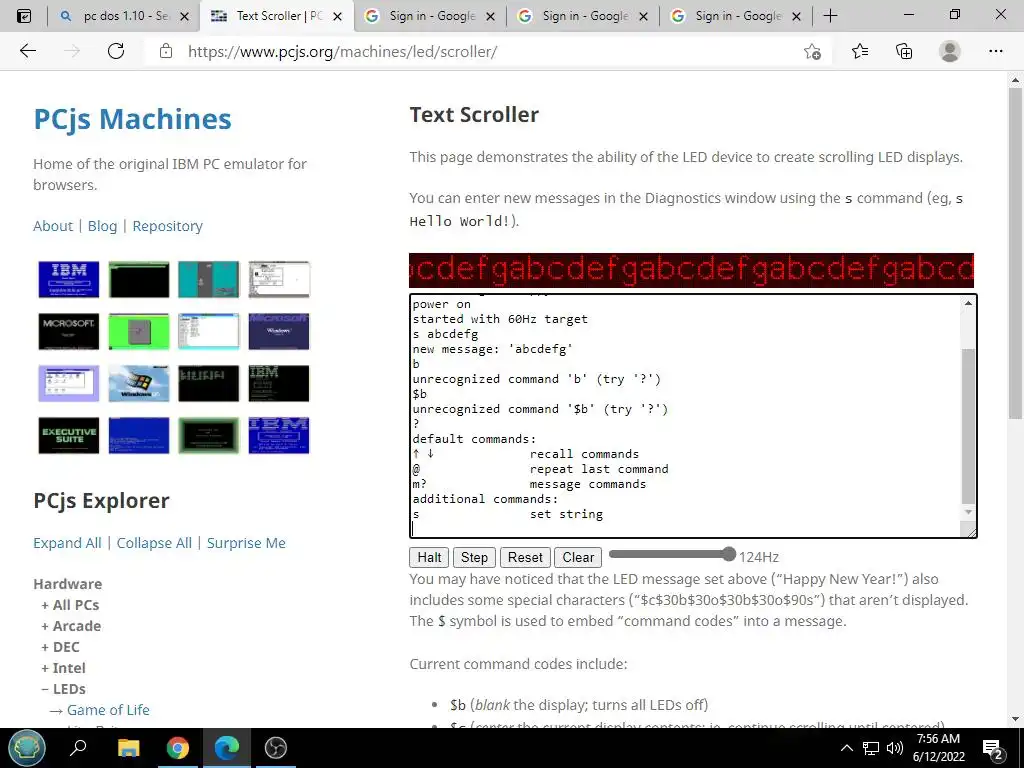
Task: Close the Text Scroller tab
Action: pyautogui.click(x=337, y=16)
